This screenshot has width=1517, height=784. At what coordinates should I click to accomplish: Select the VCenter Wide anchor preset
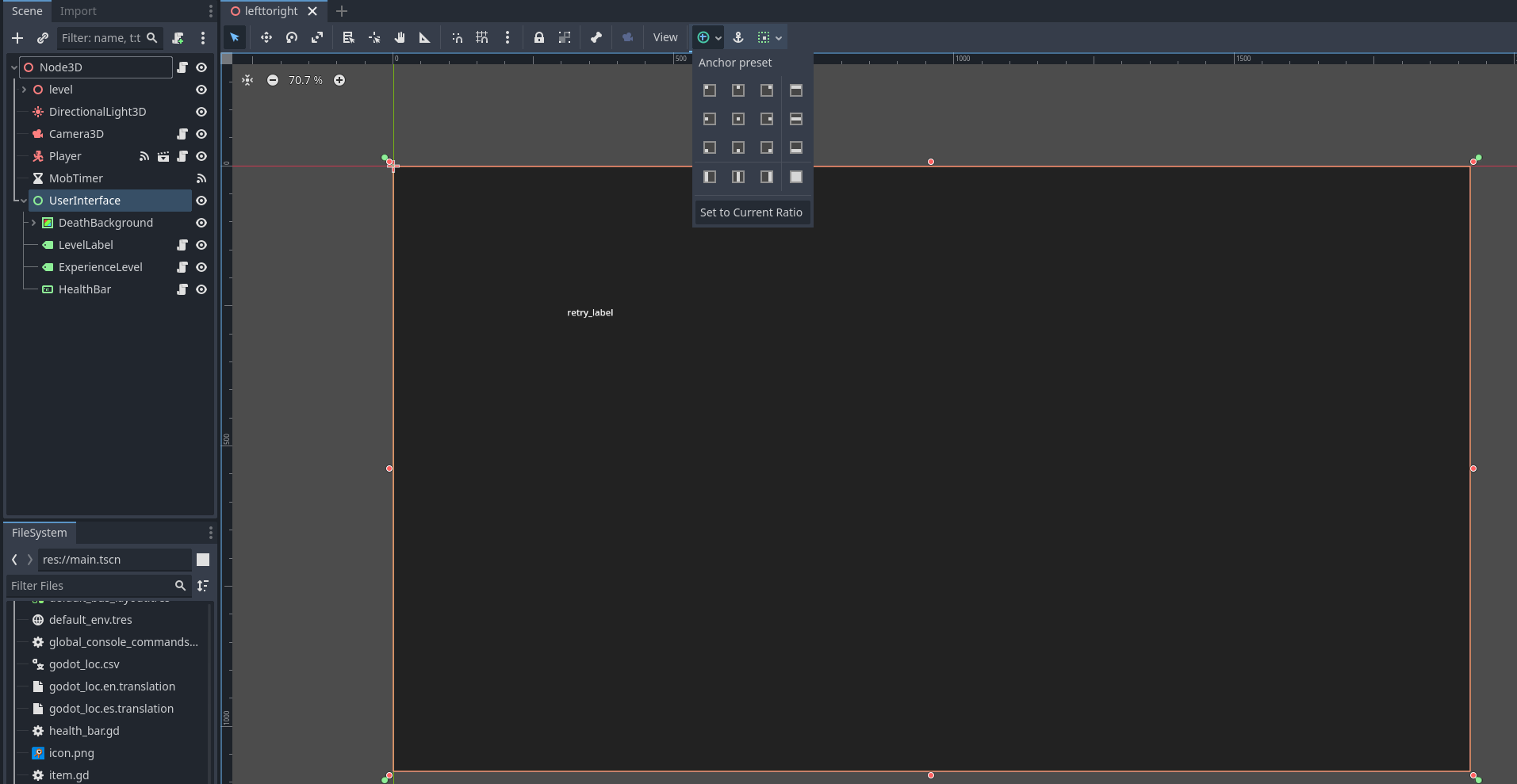[738, 177]
